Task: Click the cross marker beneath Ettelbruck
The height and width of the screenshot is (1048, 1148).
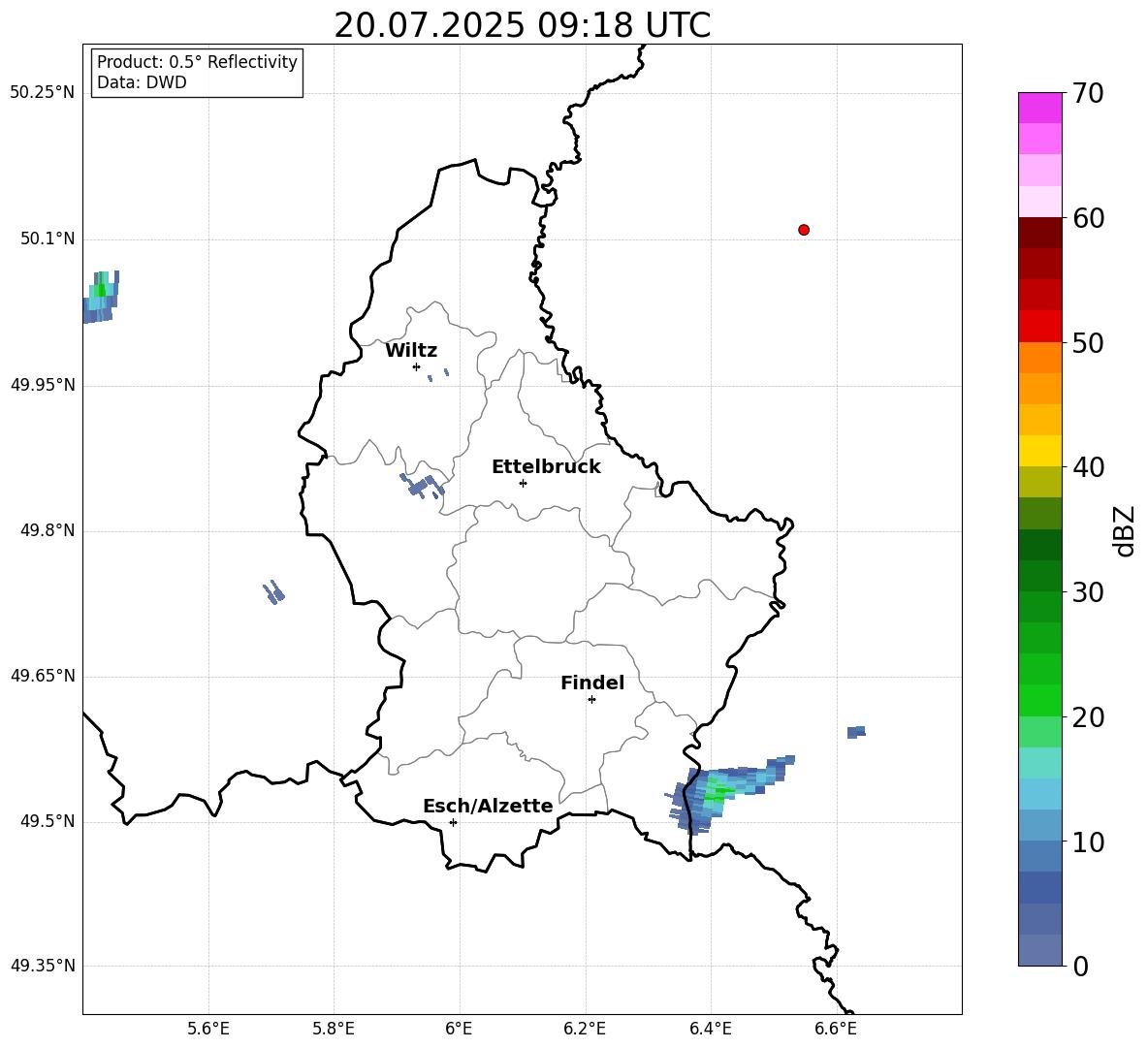Action: coord(523,483)
